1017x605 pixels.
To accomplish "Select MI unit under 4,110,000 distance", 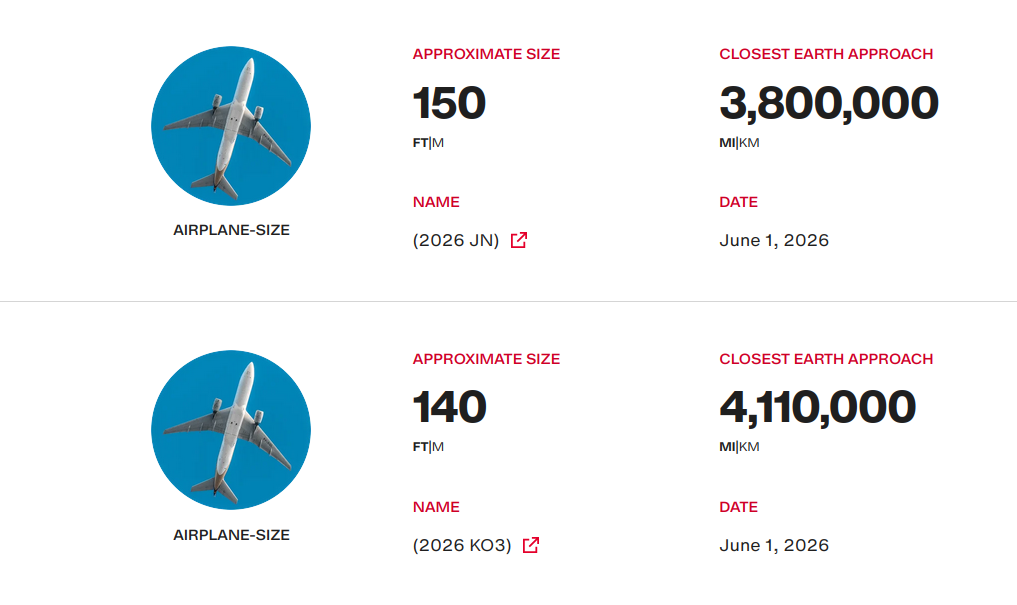I will coord(727,447).
